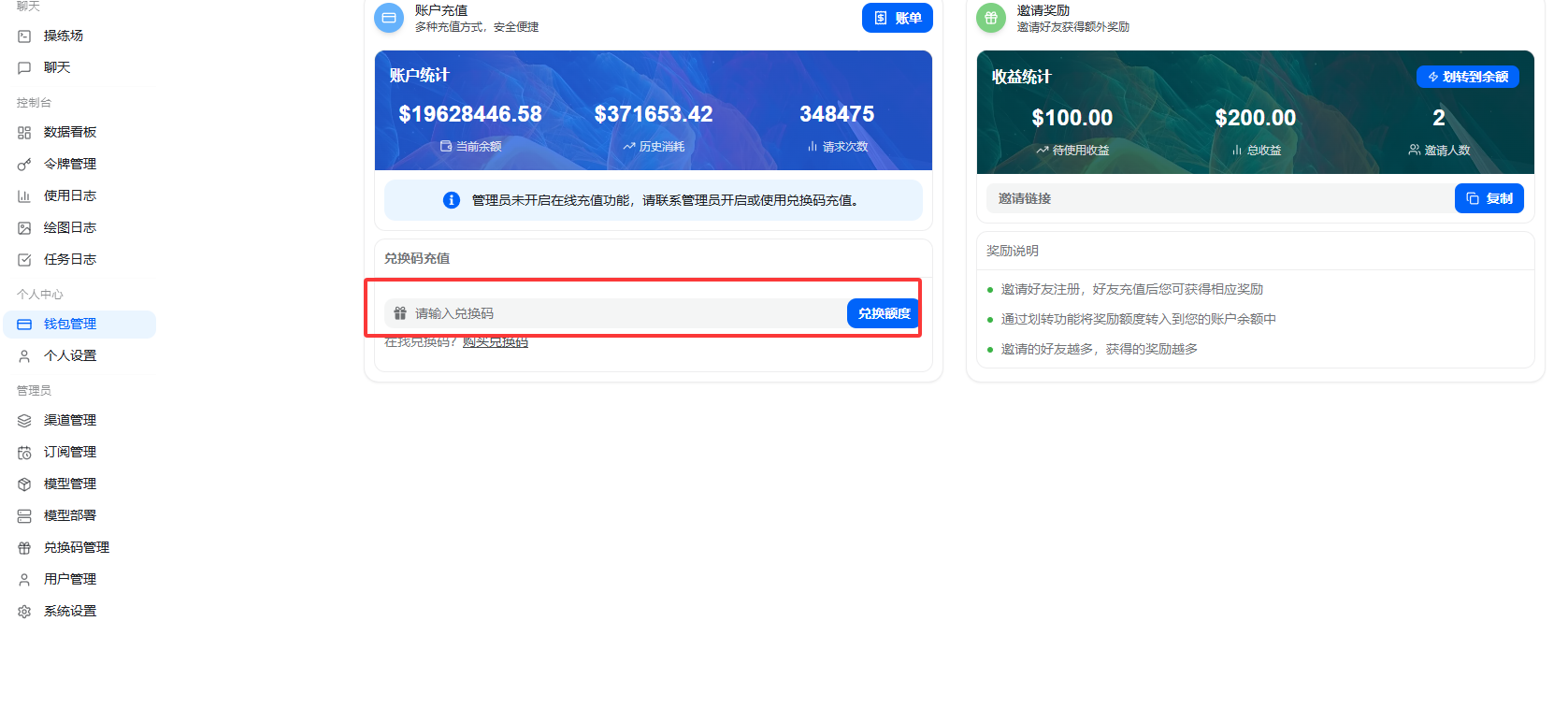Click the 使用日志 bar chart icon

24,196
